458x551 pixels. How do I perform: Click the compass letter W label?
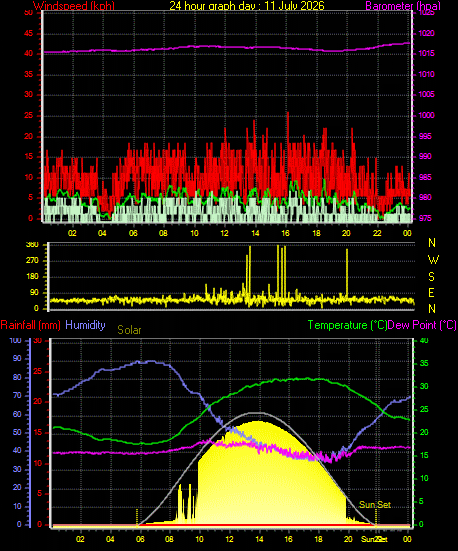tap(433, 260)
